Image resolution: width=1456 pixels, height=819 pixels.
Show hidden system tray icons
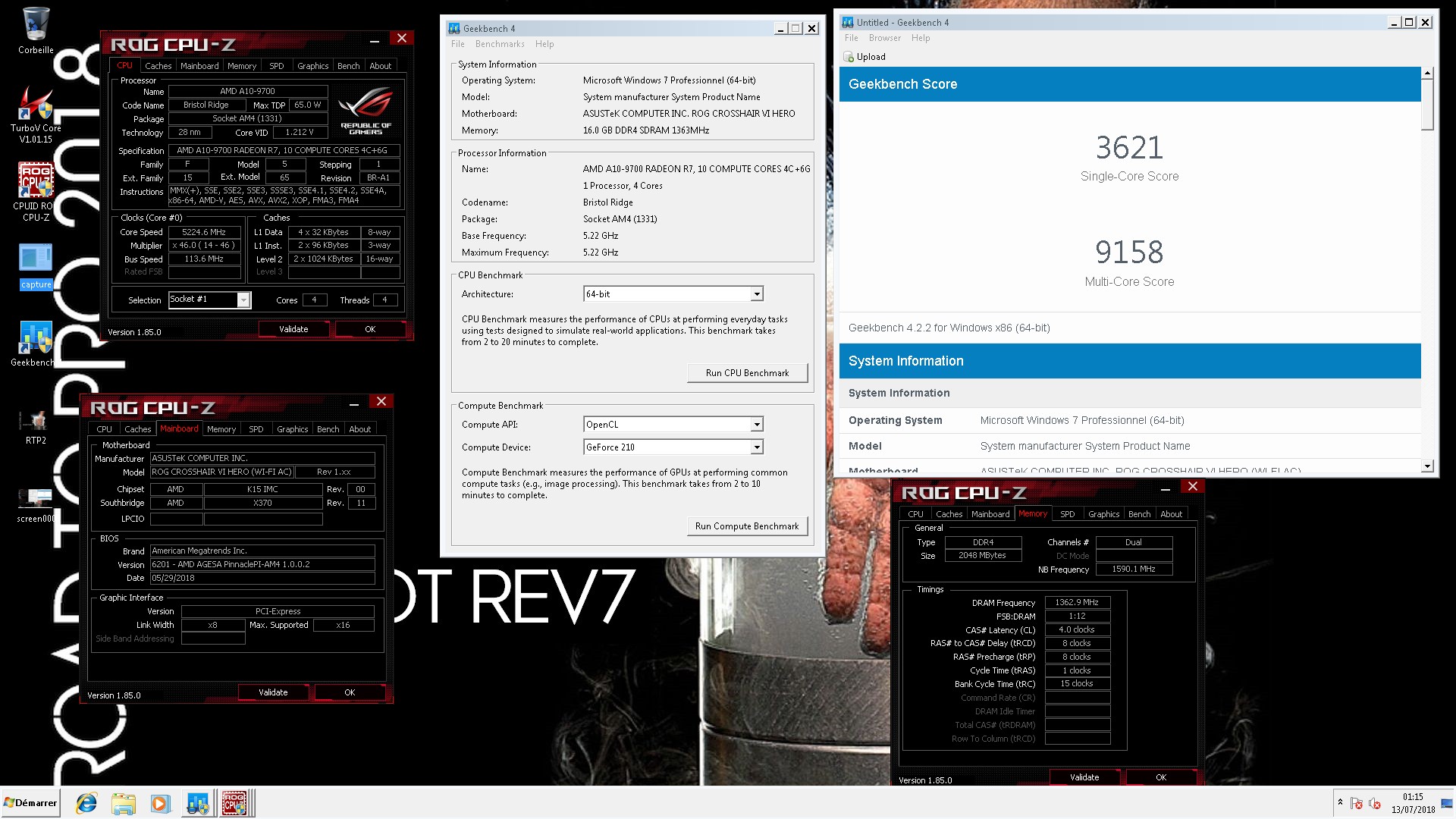click(1340, 802)
